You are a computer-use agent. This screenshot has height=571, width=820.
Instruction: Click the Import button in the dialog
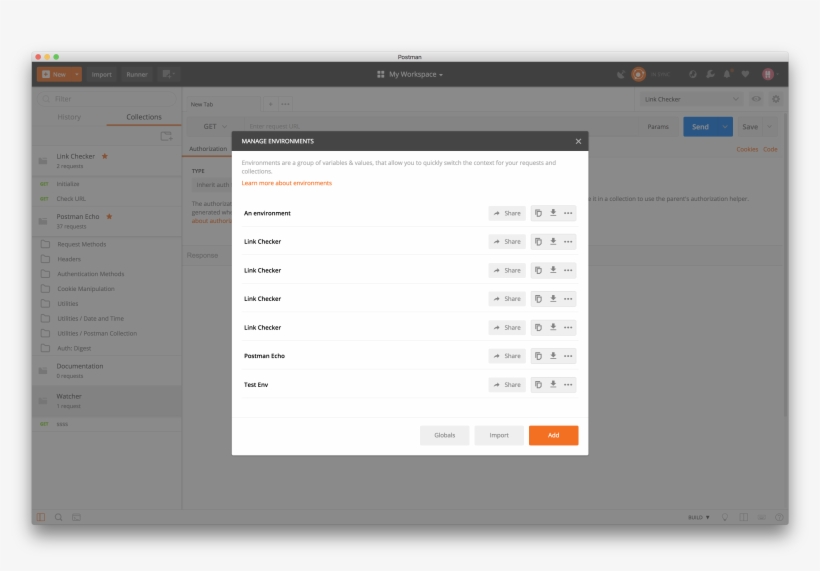point(499,435)
